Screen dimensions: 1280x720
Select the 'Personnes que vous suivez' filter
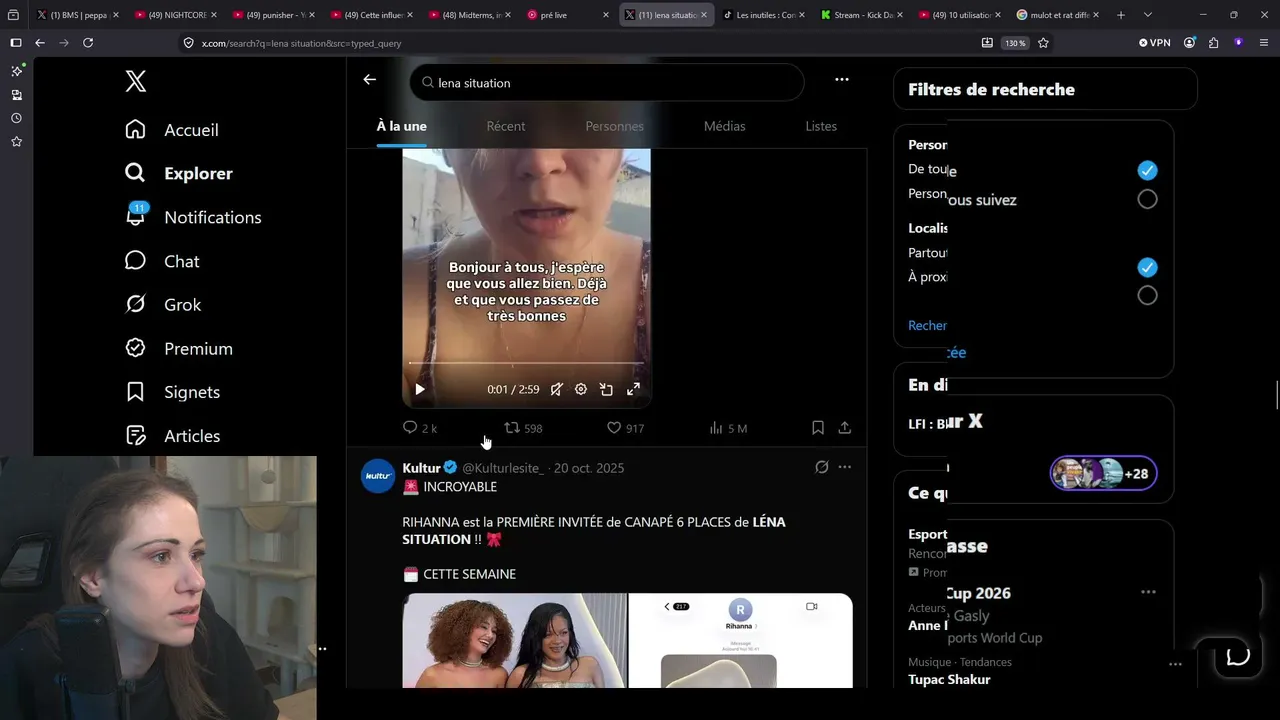tap(1147, 199)
